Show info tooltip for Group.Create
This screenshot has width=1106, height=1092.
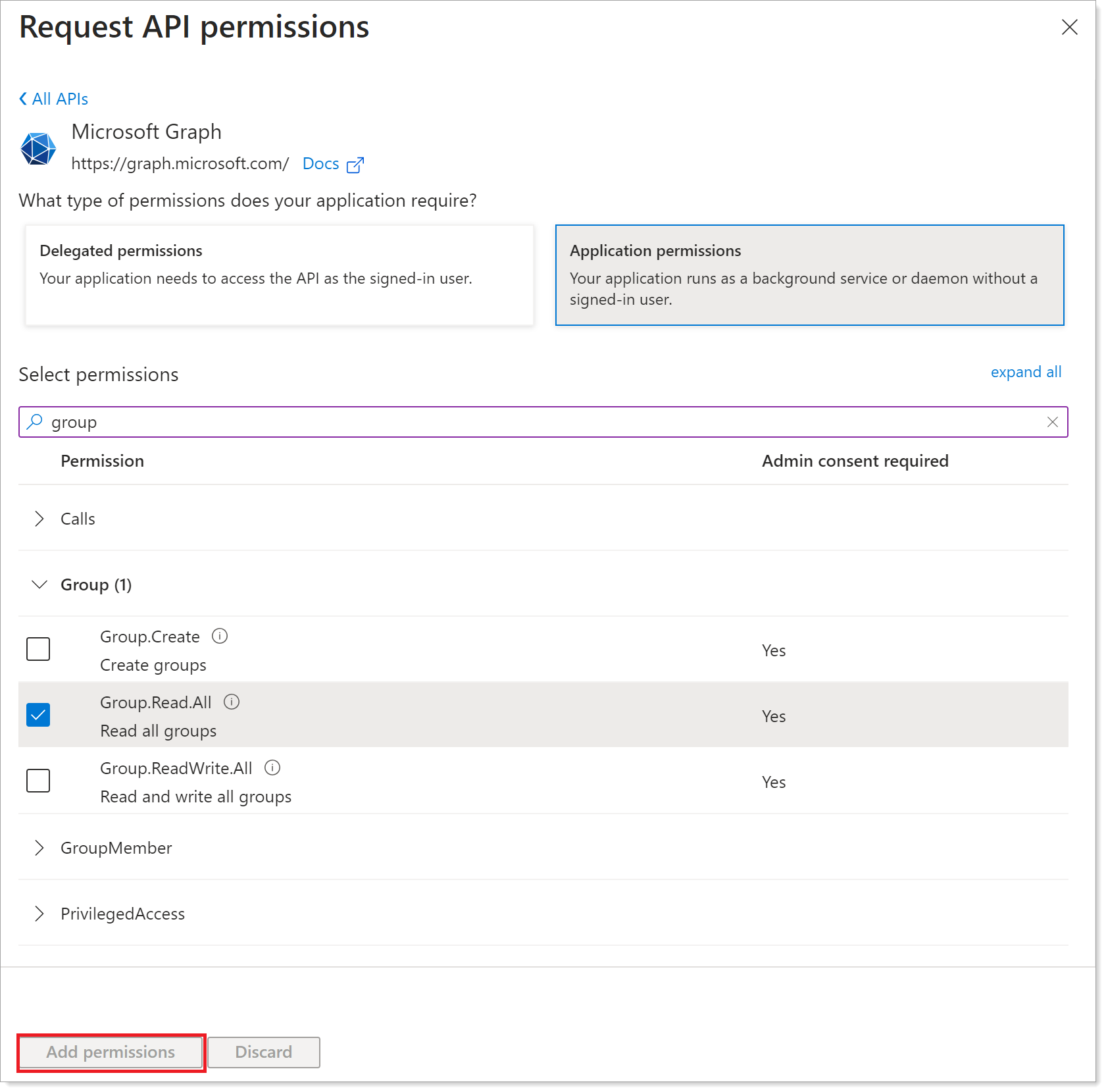coord(220,636)
